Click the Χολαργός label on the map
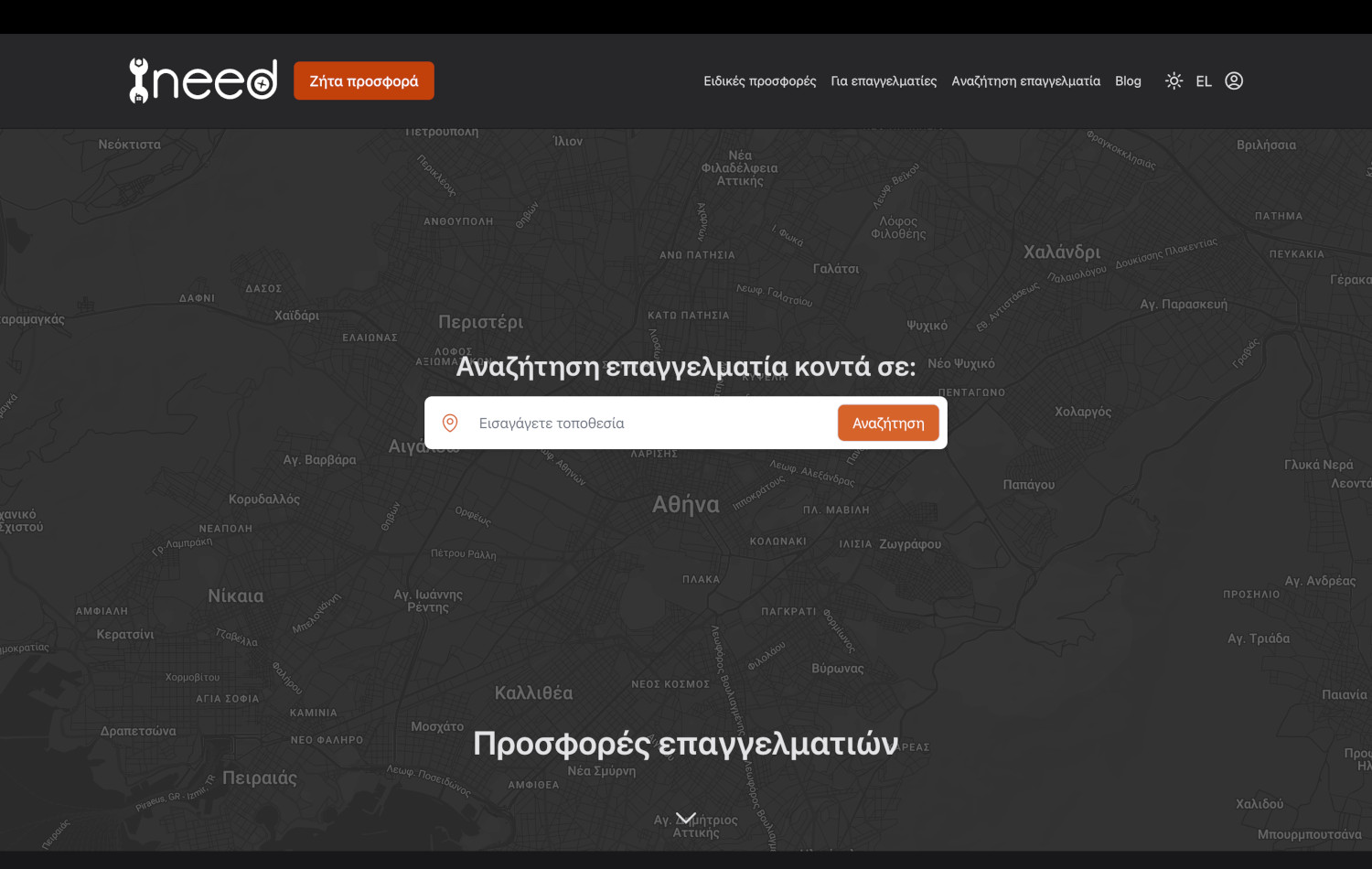Screen dimensions: 1372x869 tap(1083, 412)
